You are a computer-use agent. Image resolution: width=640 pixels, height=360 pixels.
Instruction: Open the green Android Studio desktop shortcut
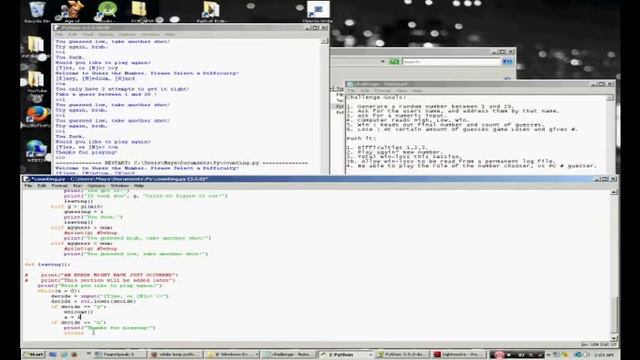click(x=107, y=11)
